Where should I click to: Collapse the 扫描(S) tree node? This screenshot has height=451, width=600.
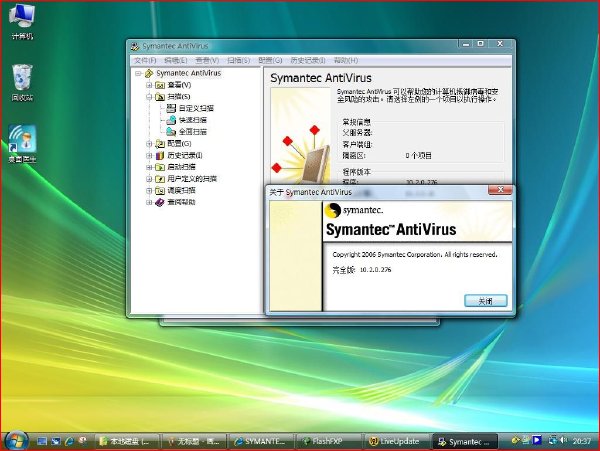(x=149, y=97)
